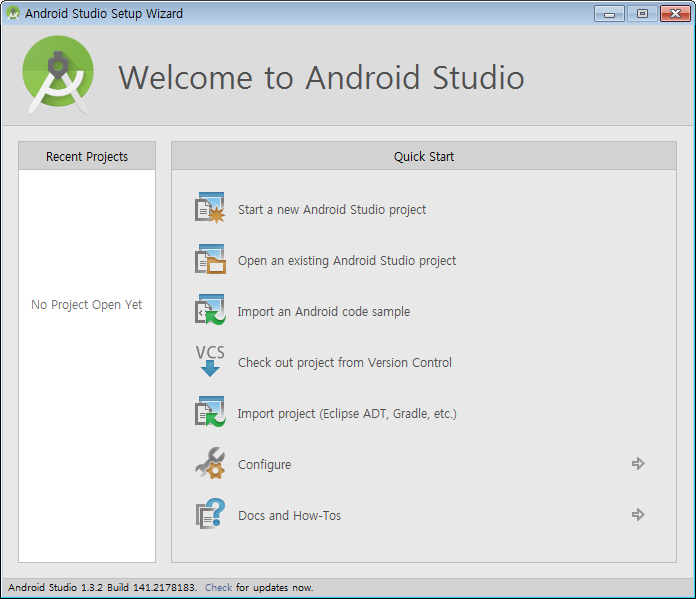Select Import project (Eclipse ADT, Gradle, etc.)
This screenshot has width=696, height=599.
tap(347, 414)
